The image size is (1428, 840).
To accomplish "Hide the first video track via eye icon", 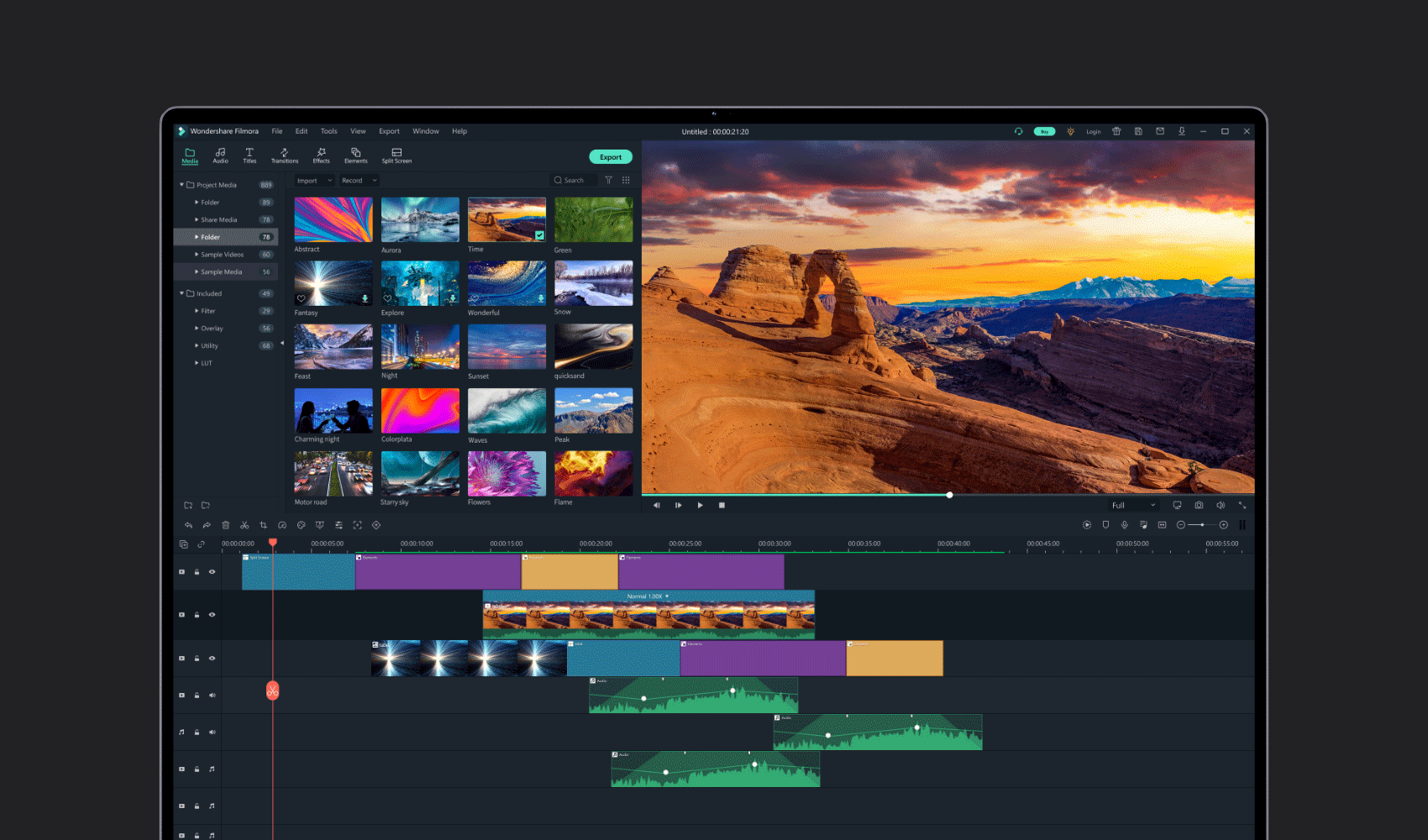I will 212,572.
